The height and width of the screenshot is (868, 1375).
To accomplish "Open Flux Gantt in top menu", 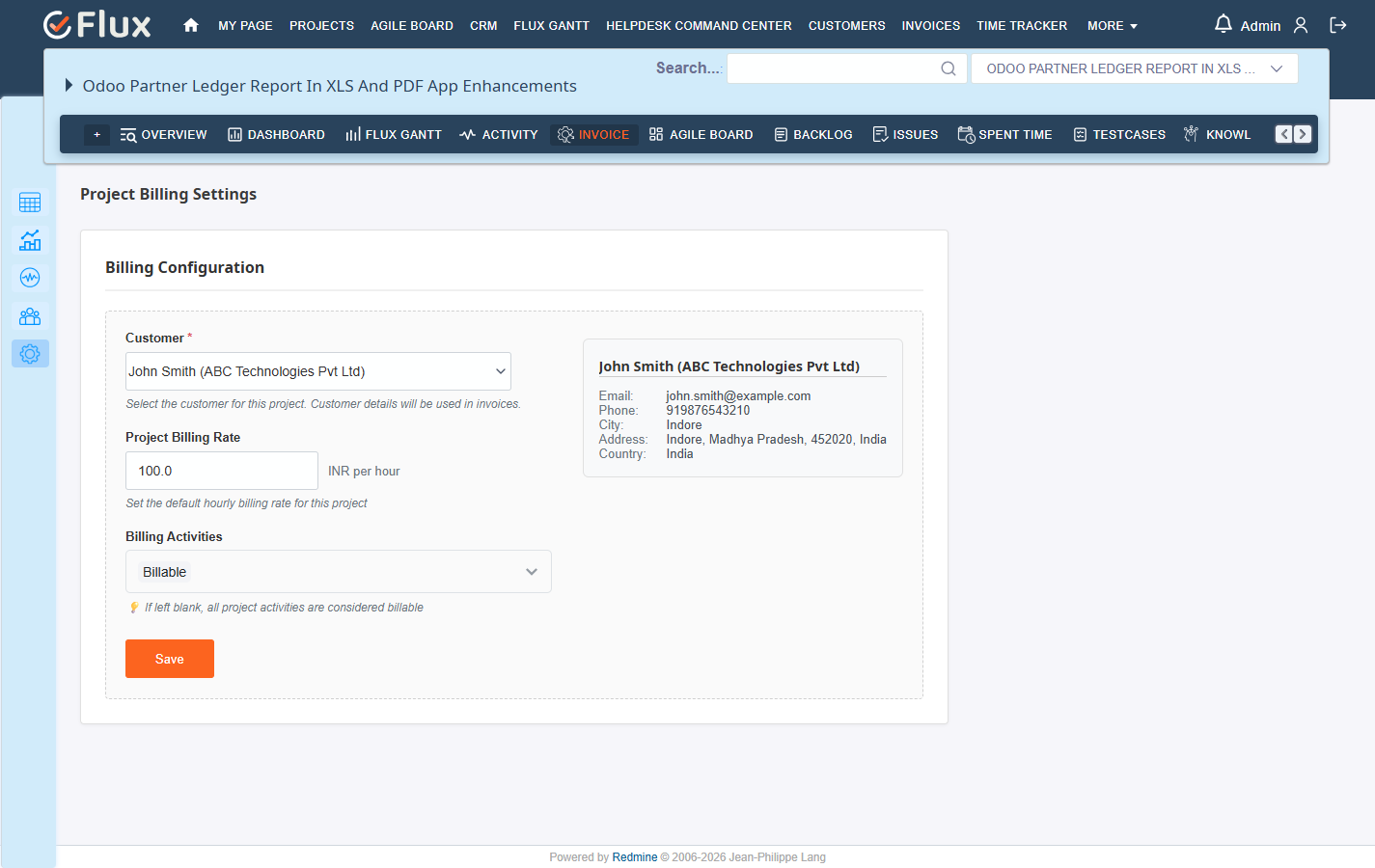I will pyautogui.click(x=551, y=26).
